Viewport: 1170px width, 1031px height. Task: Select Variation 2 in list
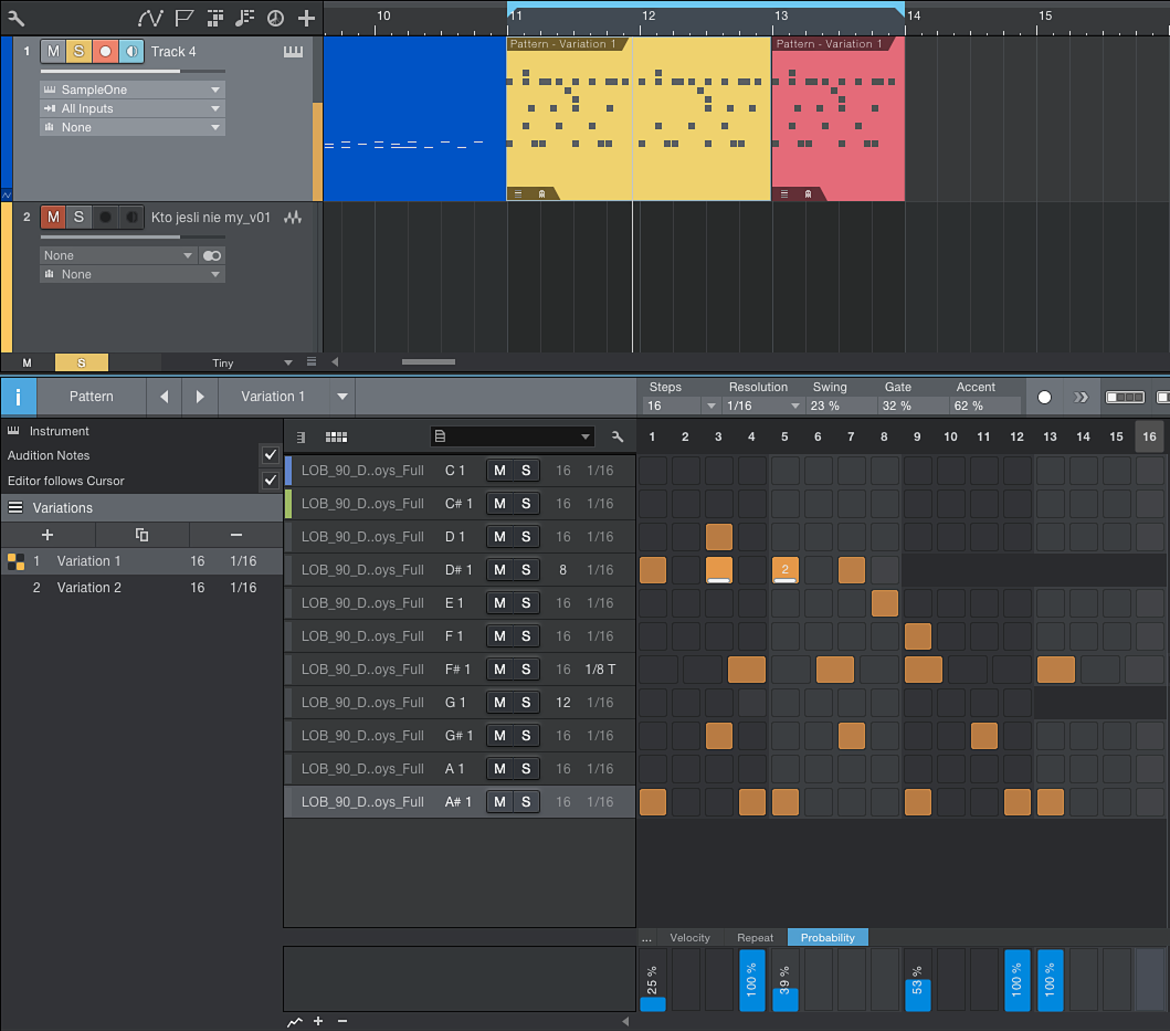142,588
